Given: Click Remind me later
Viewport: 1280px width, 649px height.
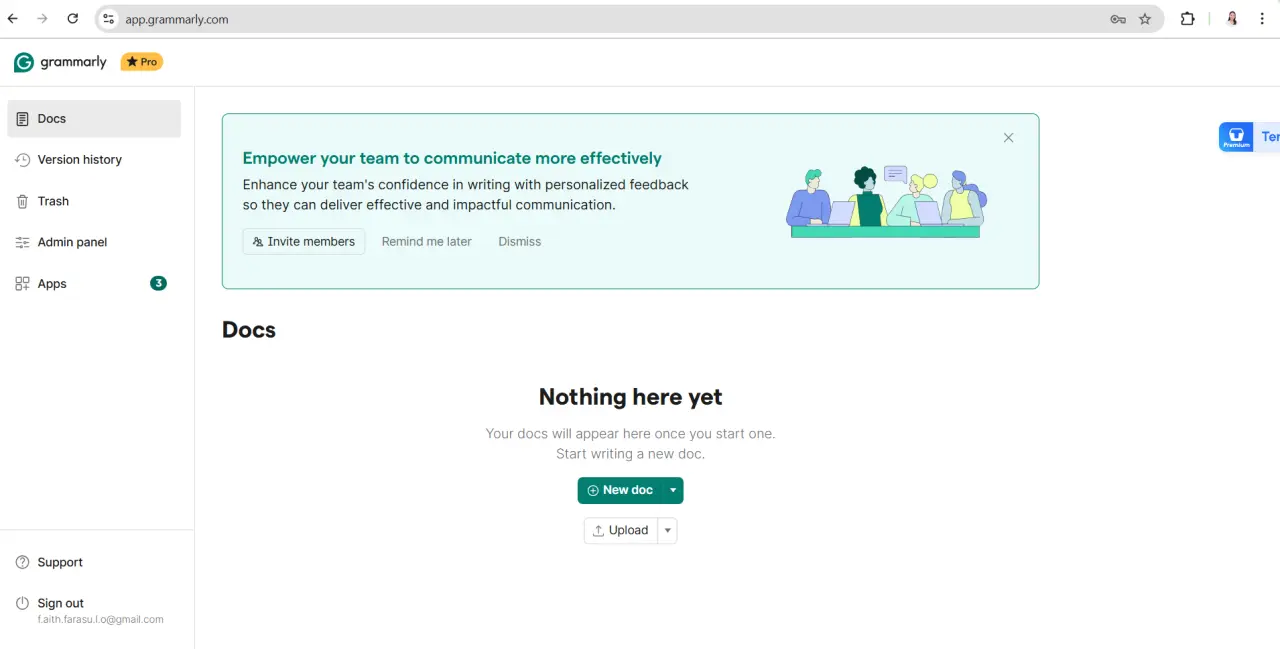Looking at the screenshot, I should 427,242.
